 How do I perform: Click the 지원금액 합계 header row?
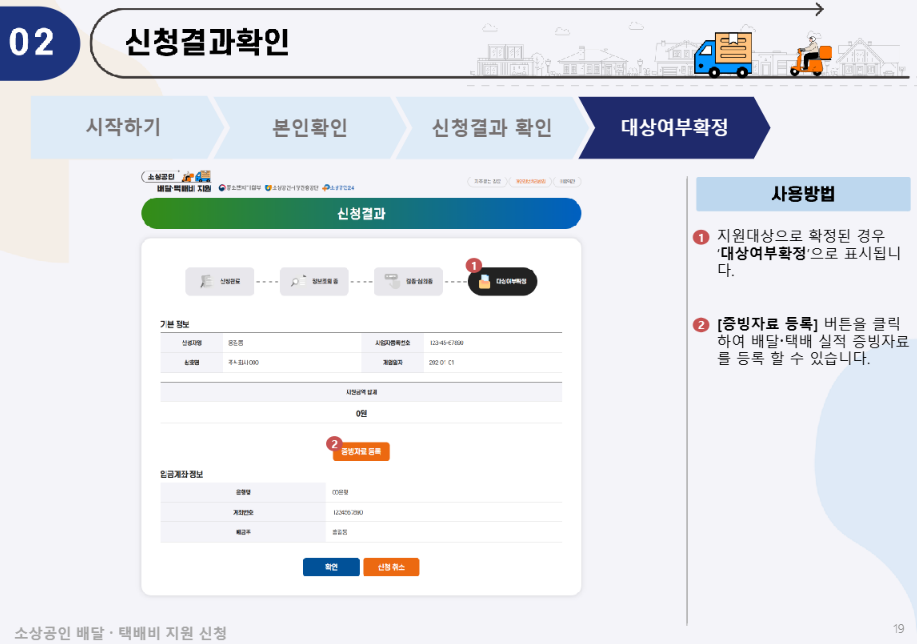tap(361, 392)
